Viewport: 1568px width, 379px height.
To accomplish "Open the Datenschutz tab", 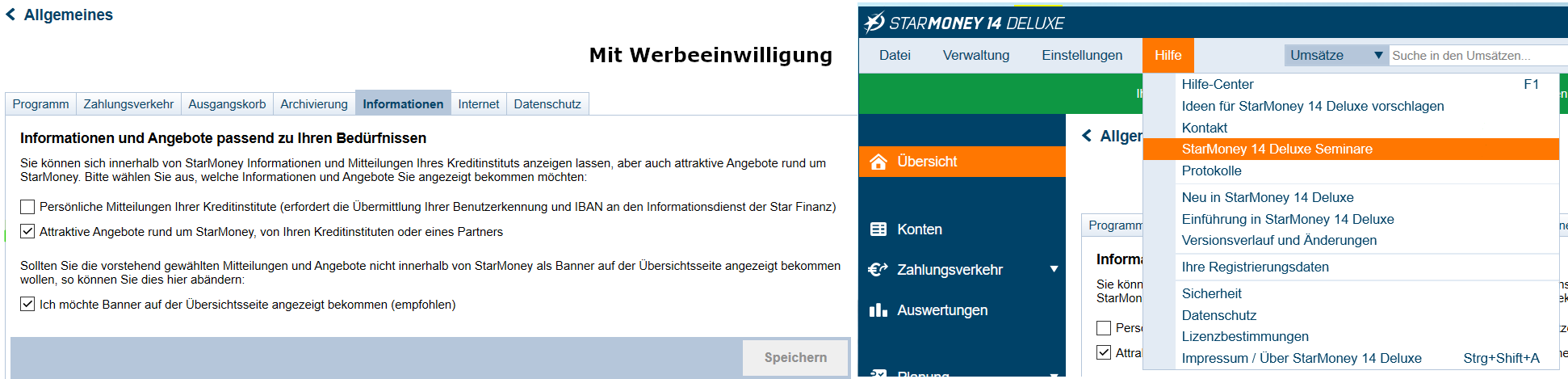I will (x=547, y=104).
